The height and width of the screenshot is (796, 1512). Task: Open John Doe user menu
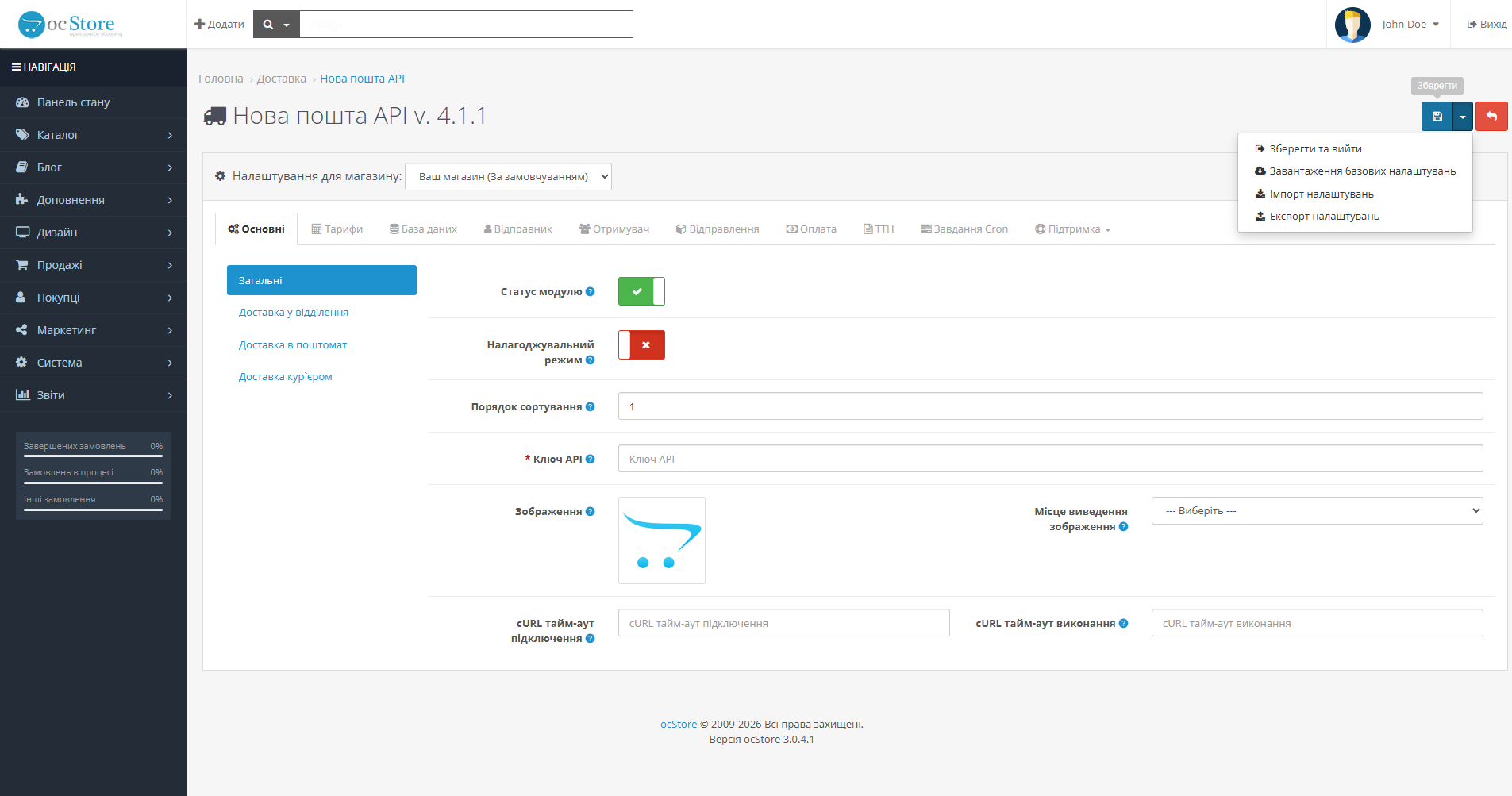[1410, 25]
